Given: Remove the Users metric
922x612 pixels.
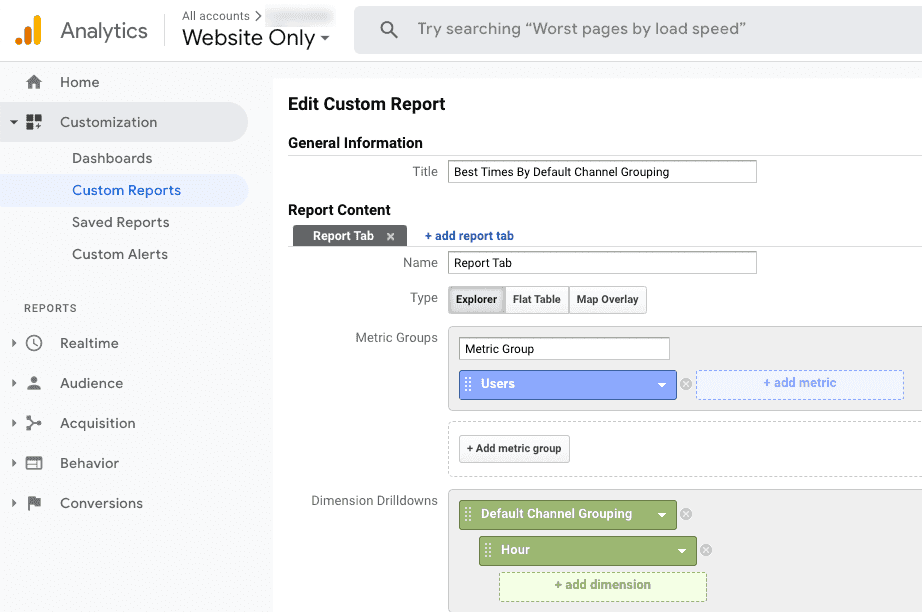Looking at the screenshot, I should pyautogui.click(x=686, y=384).
